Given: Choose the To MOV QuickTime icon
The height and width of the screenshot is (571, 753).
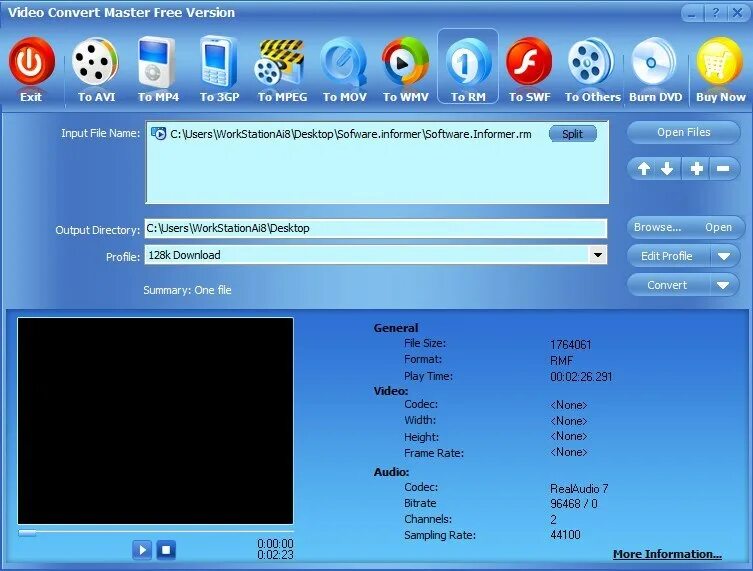Looking at the screenshot, I should tap(344, 62).
